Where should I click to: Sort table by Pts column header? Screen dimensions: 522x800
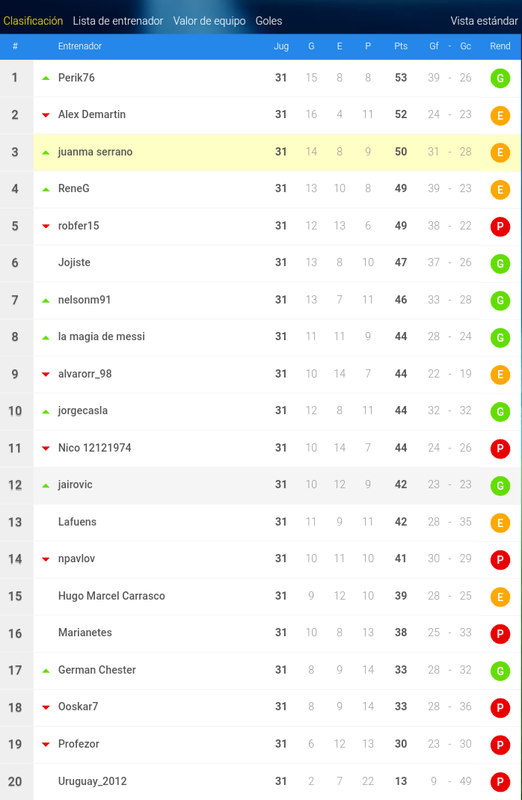click(x=401, y=46)
